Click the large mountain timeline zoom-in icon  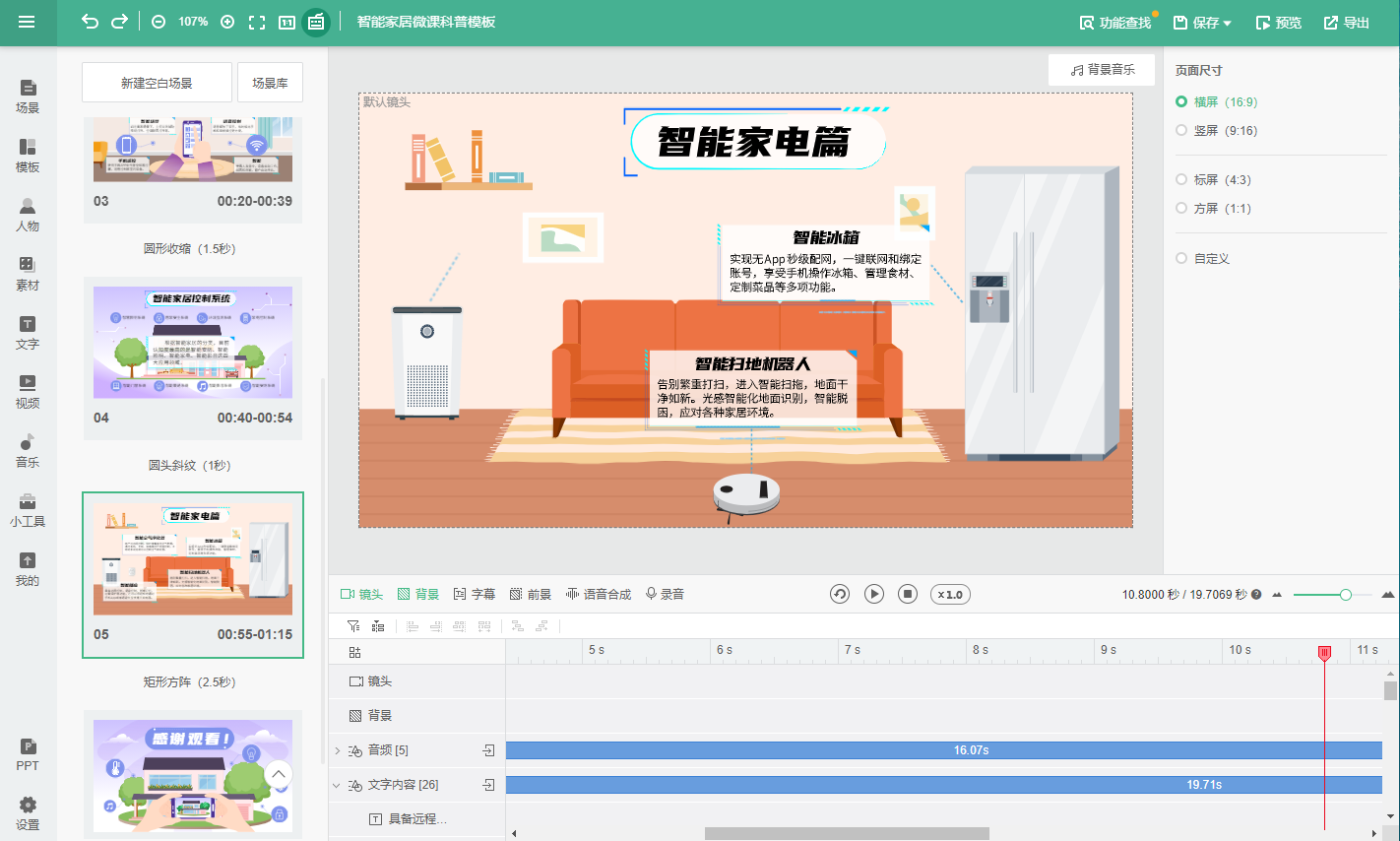click(1388, 595)
